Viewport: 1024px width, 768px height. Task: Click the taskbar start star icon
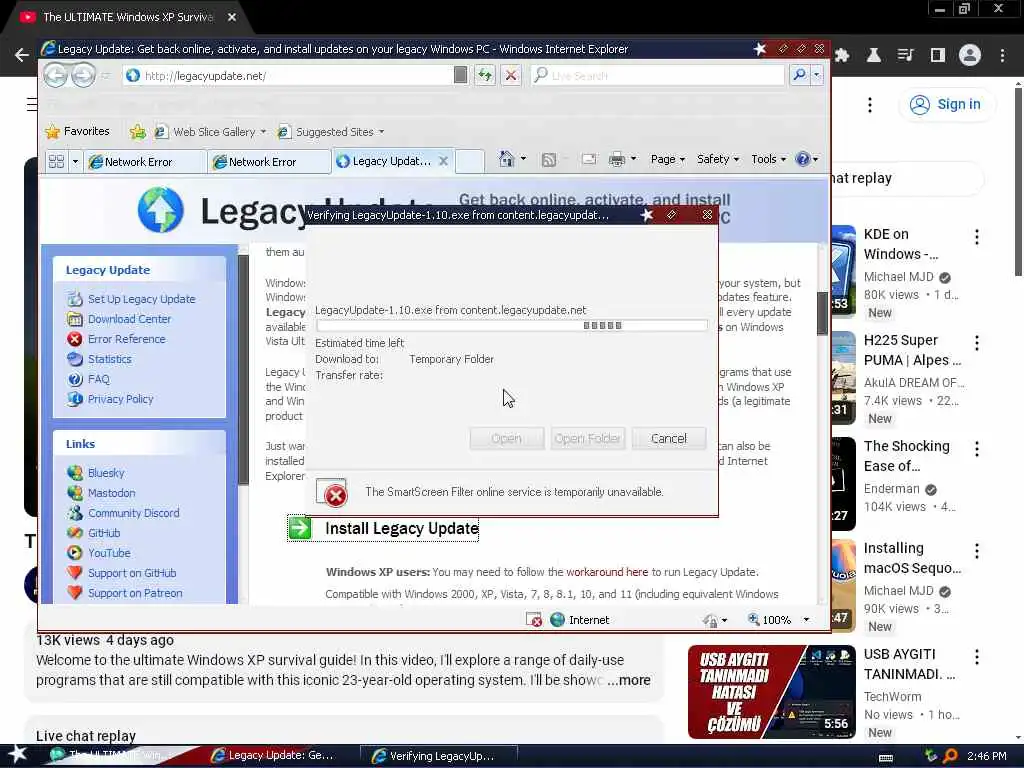[x=18, y=755]
